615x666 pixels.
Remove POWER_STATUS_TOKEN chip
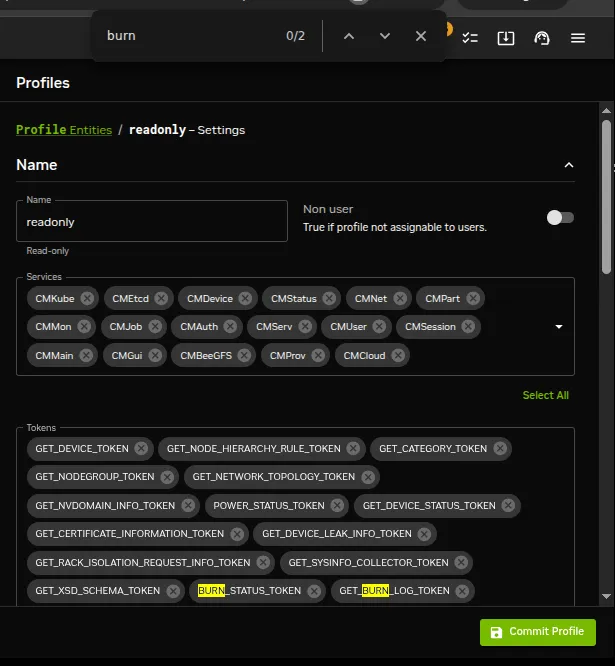337,505
